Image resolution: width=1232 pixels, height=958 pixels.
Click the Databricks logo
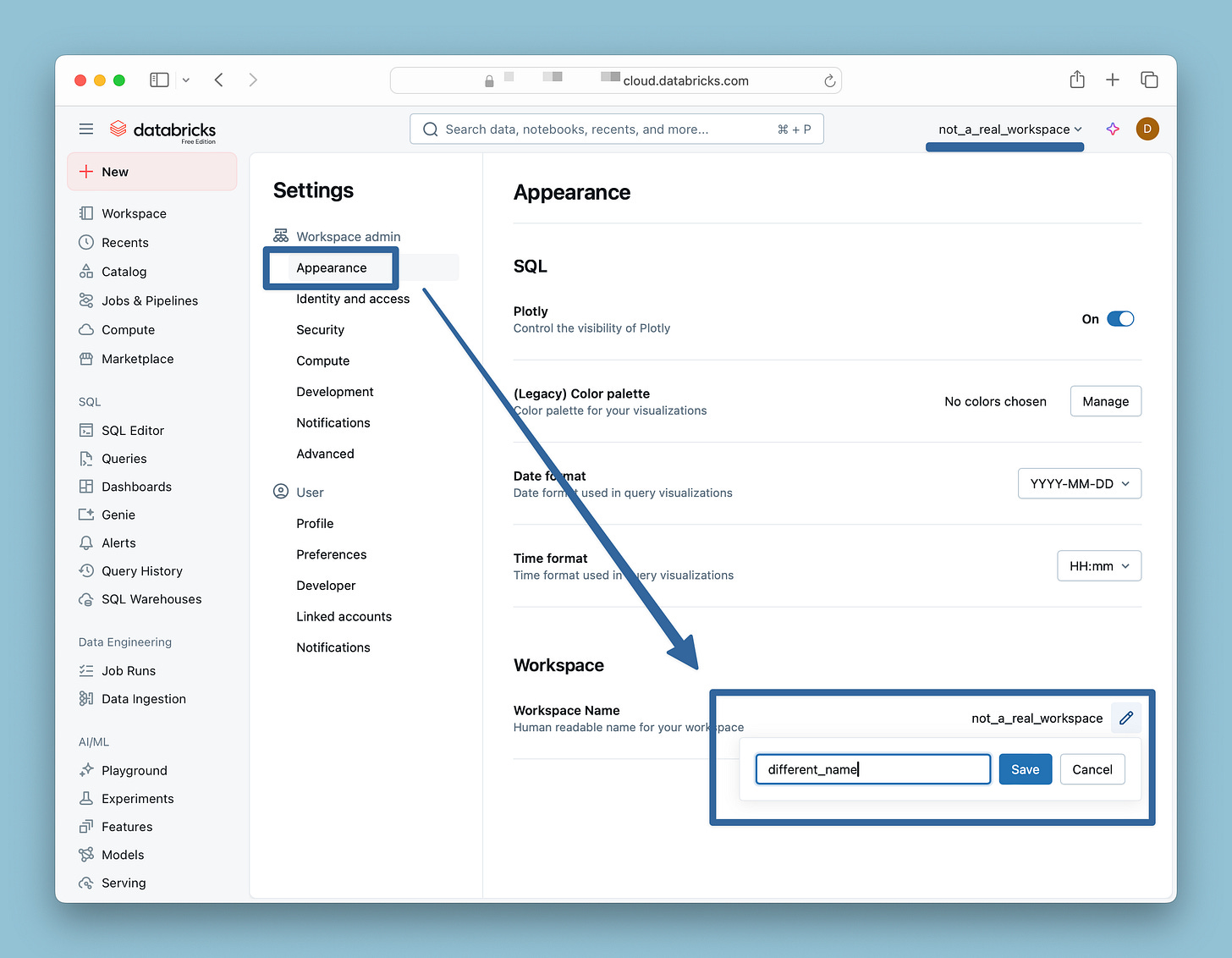[162, 129]
